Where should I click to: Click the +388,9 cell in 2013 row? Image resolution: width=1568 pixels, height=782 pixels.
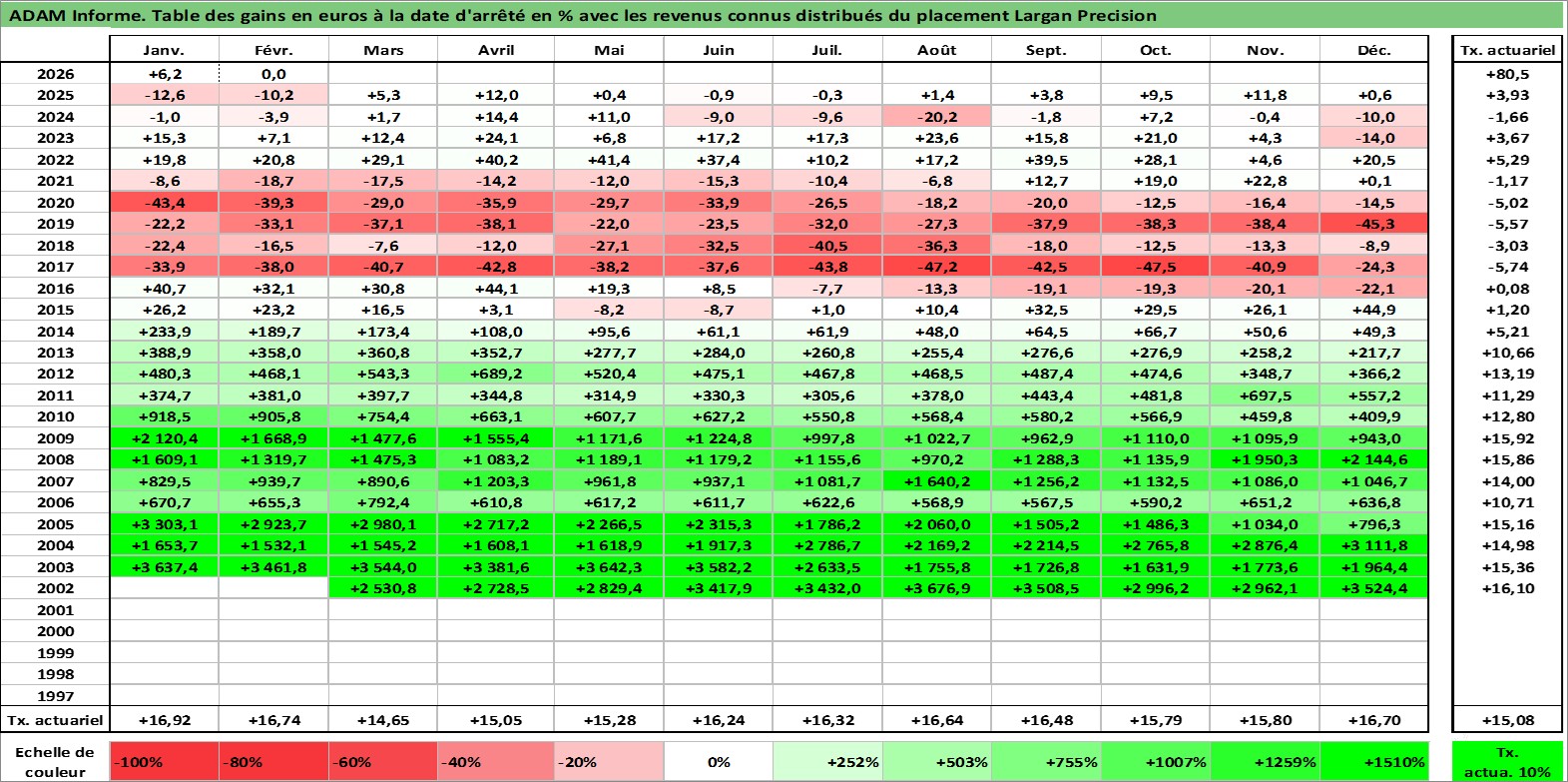(164, 353)
